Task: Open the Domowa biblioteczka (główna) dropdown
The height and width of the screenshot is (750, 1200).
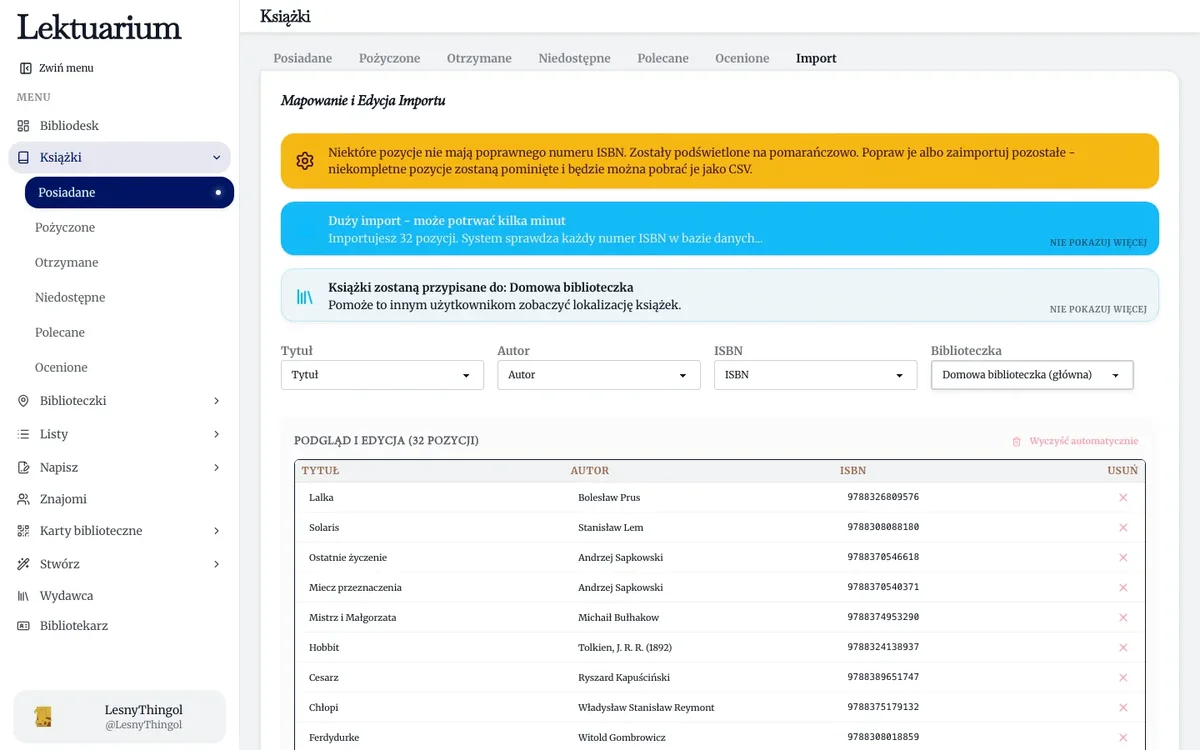Action: [x=1032, y=375]
